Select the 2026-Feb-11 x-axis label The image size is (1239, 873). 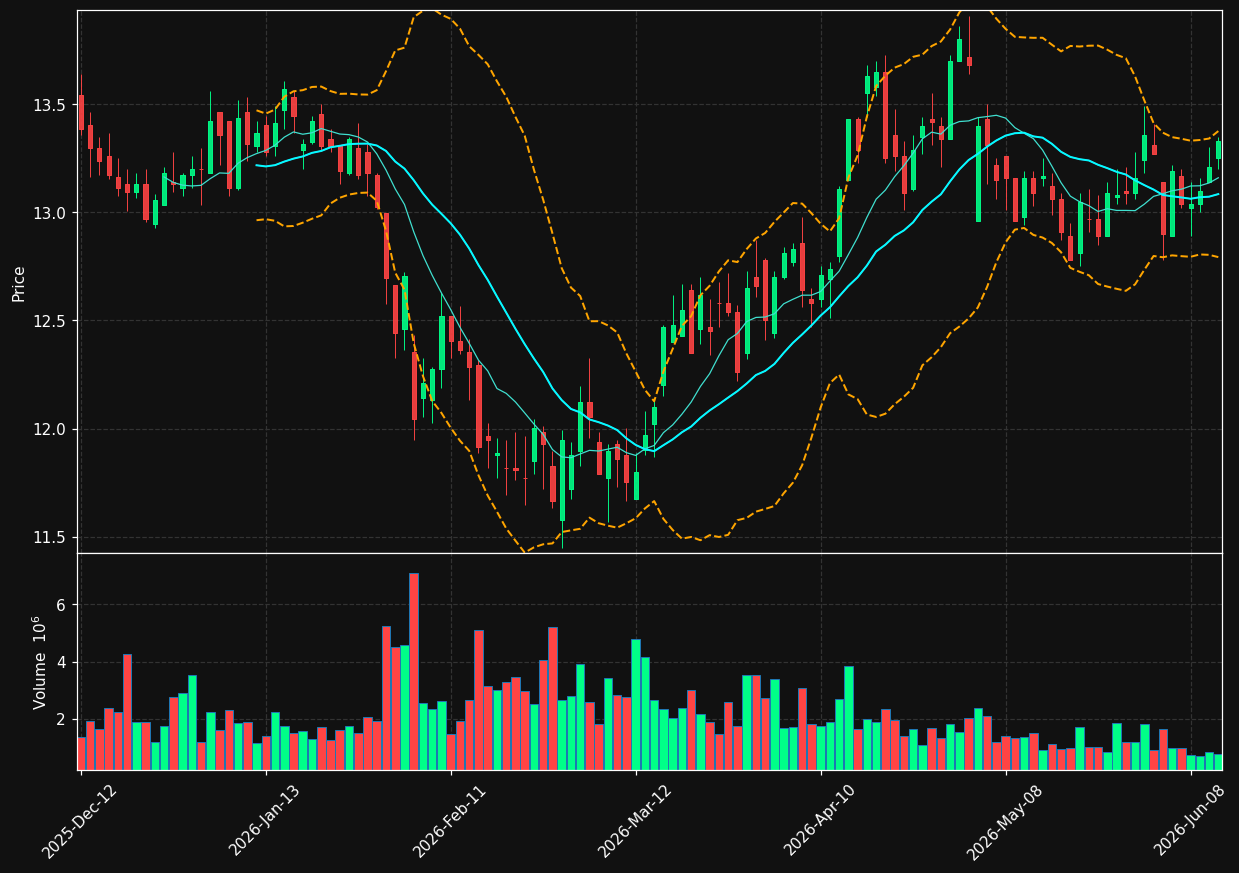click(450, 820)
